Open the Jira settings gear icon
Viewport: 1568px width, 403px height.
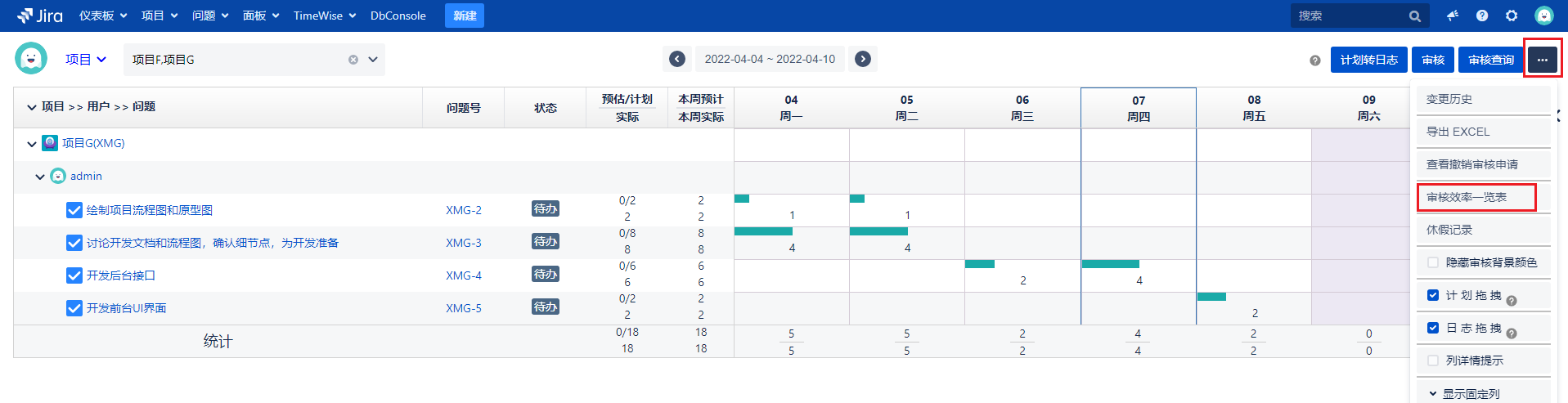tap(1512, 16)
